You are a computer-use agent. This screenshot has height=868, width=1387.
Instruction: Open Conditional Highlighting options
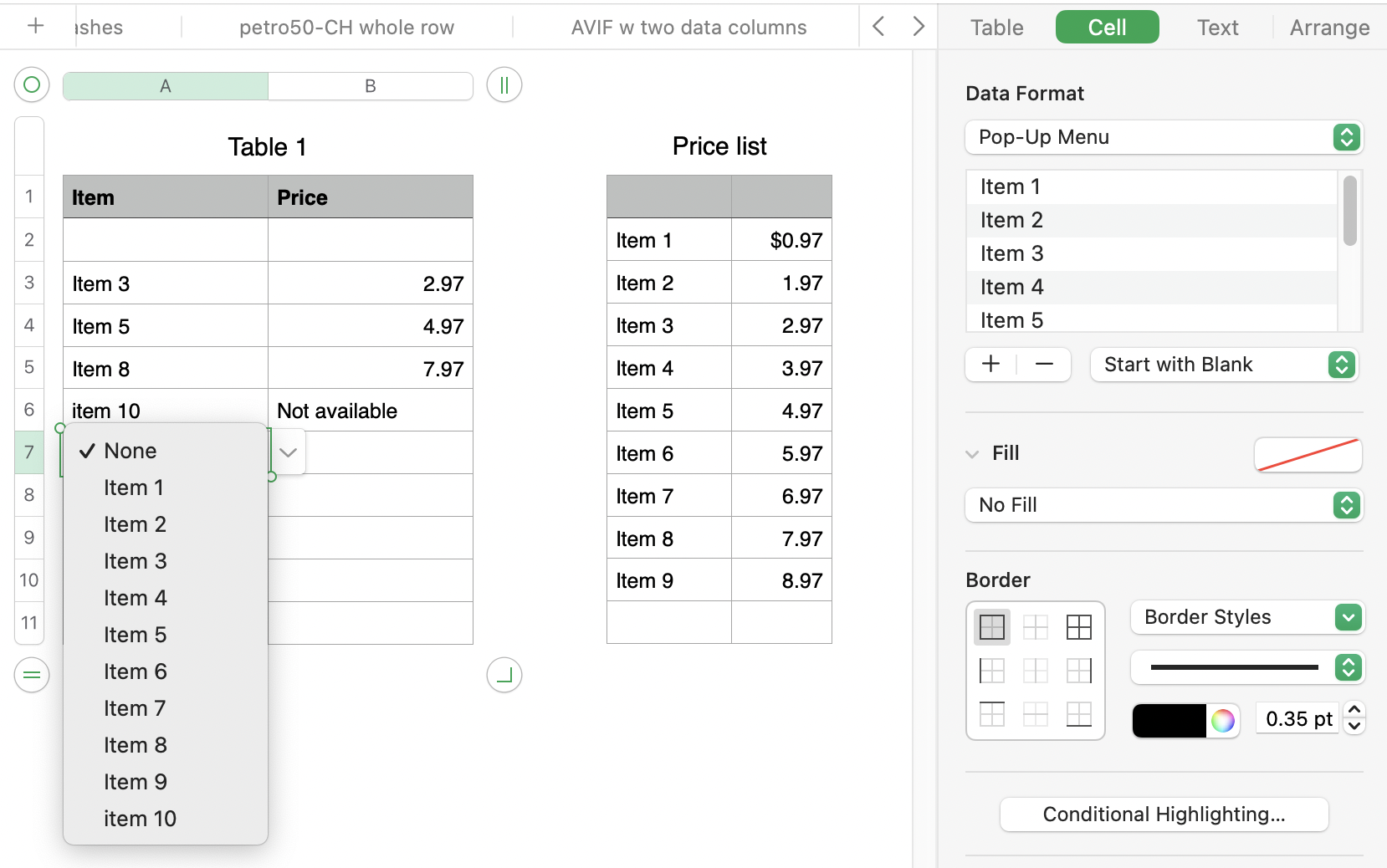point(1164,814)
